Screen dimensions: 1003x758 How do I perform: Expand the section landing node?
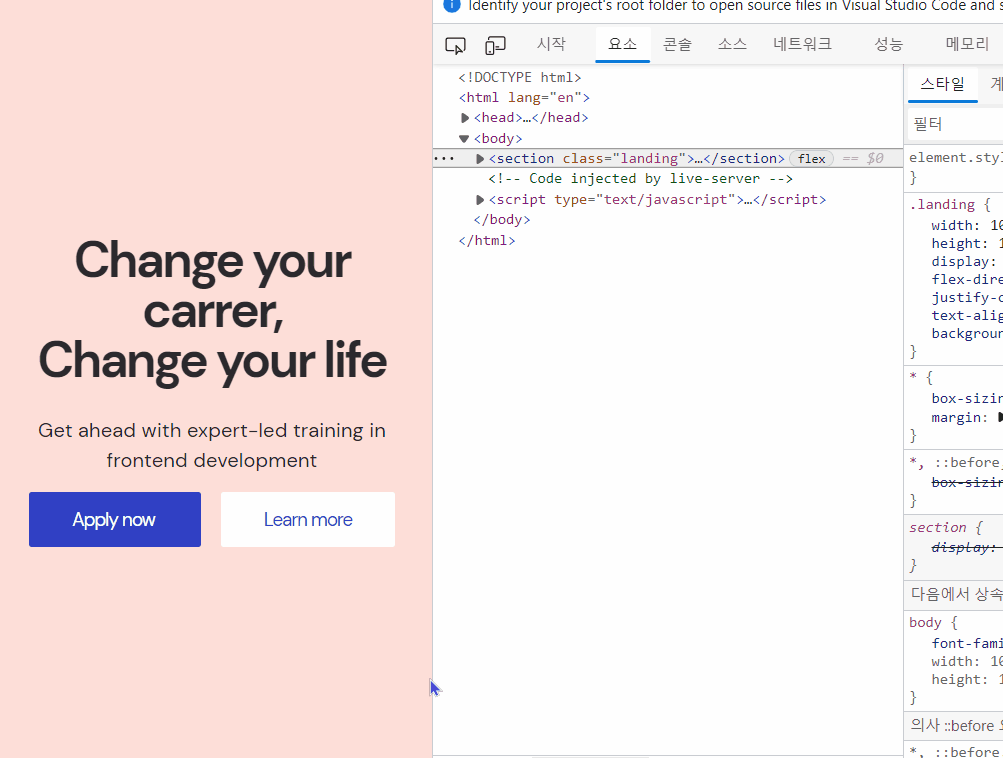(x=480, y=159)
